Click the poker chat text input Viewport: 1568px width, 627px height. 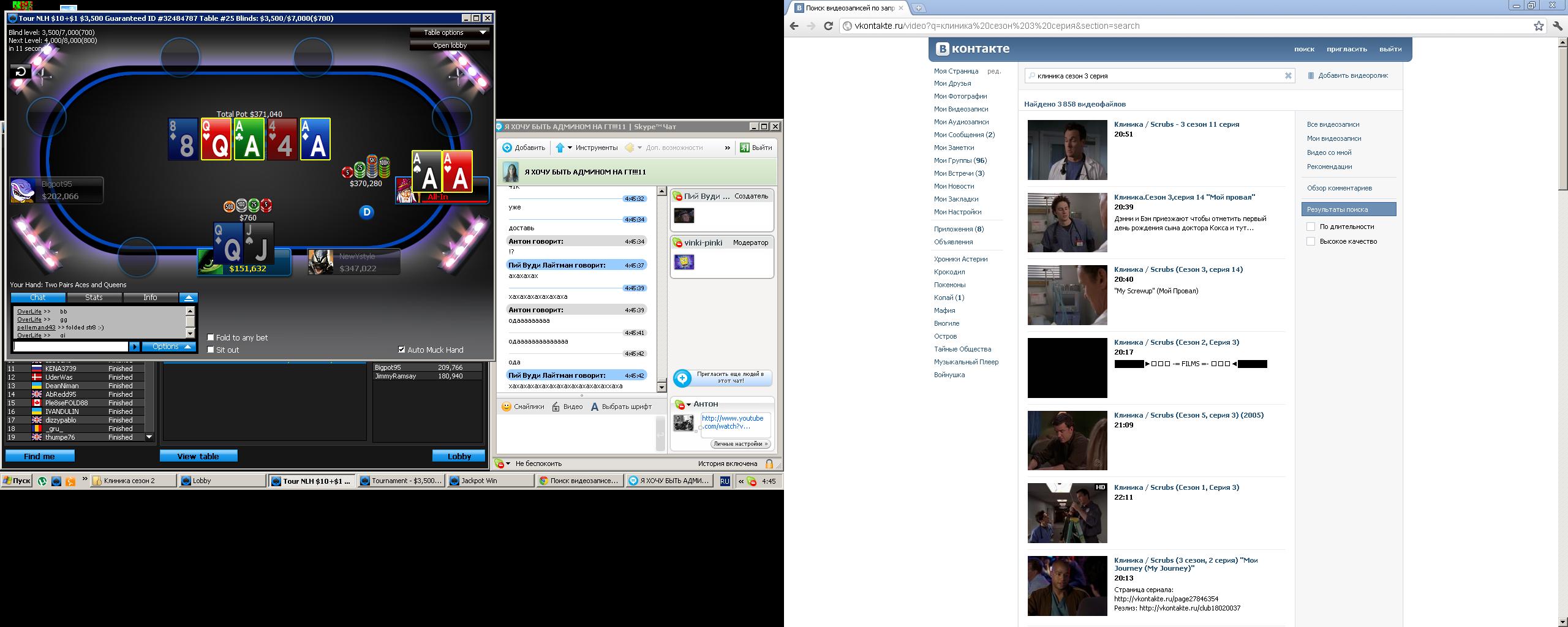71,347
